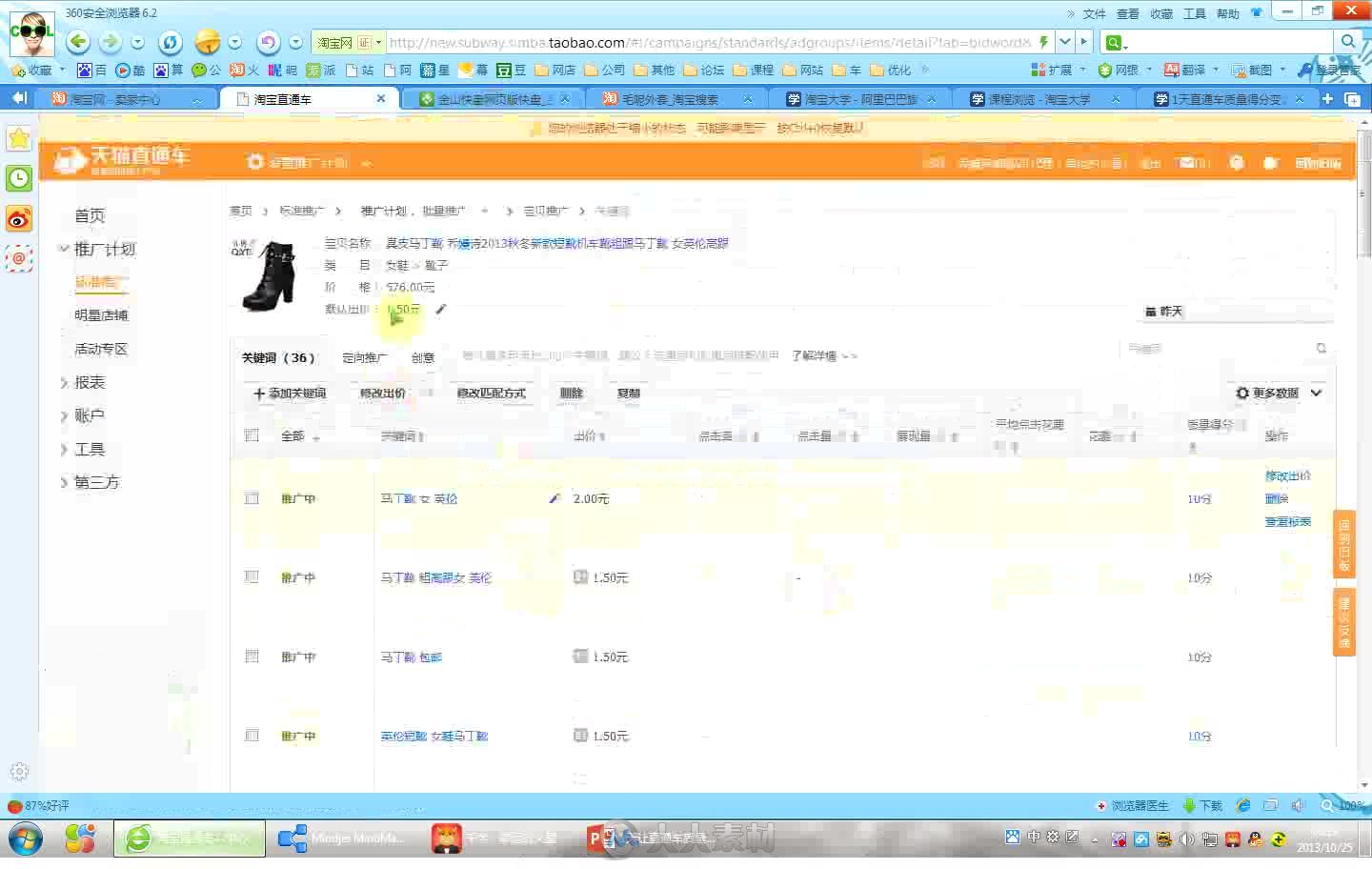Click the sidebar red mail @ icon
Screen dimensions: 1372x869
19,258
